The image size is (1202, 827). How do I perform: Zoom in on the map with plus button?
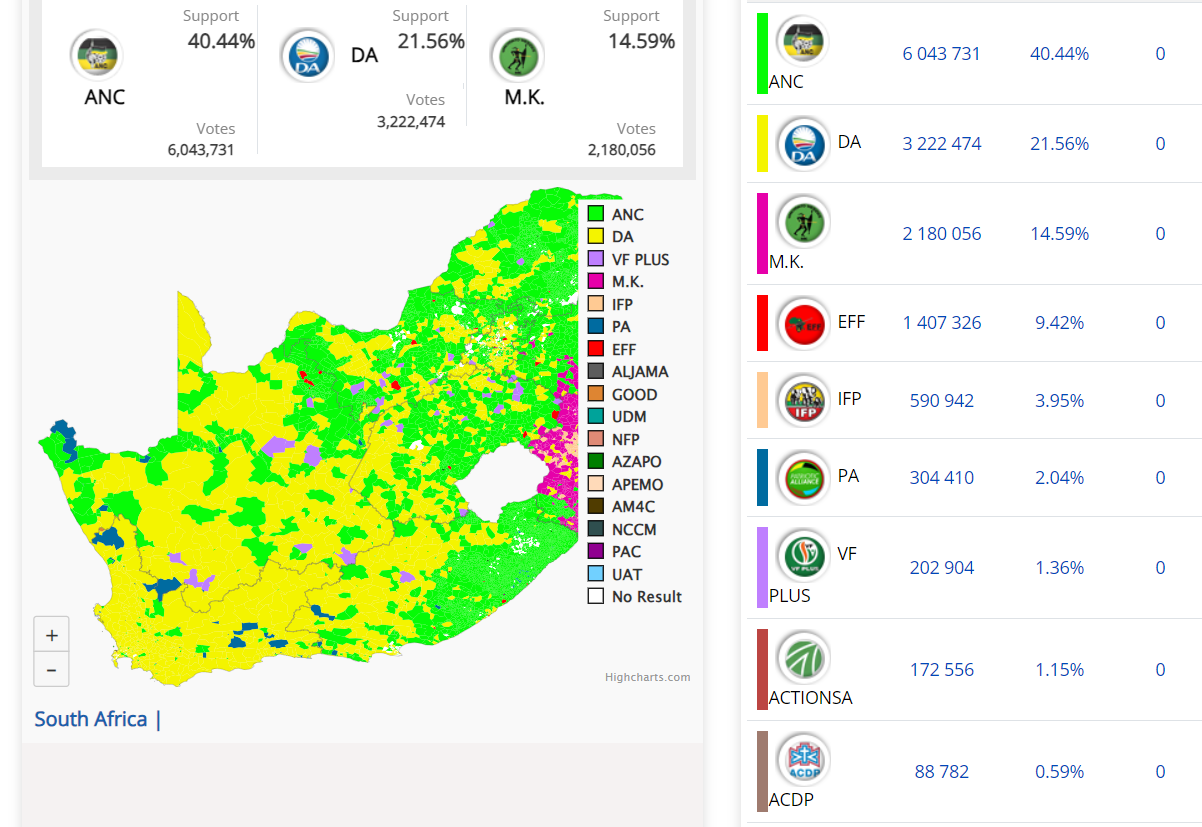coord(51,634)
